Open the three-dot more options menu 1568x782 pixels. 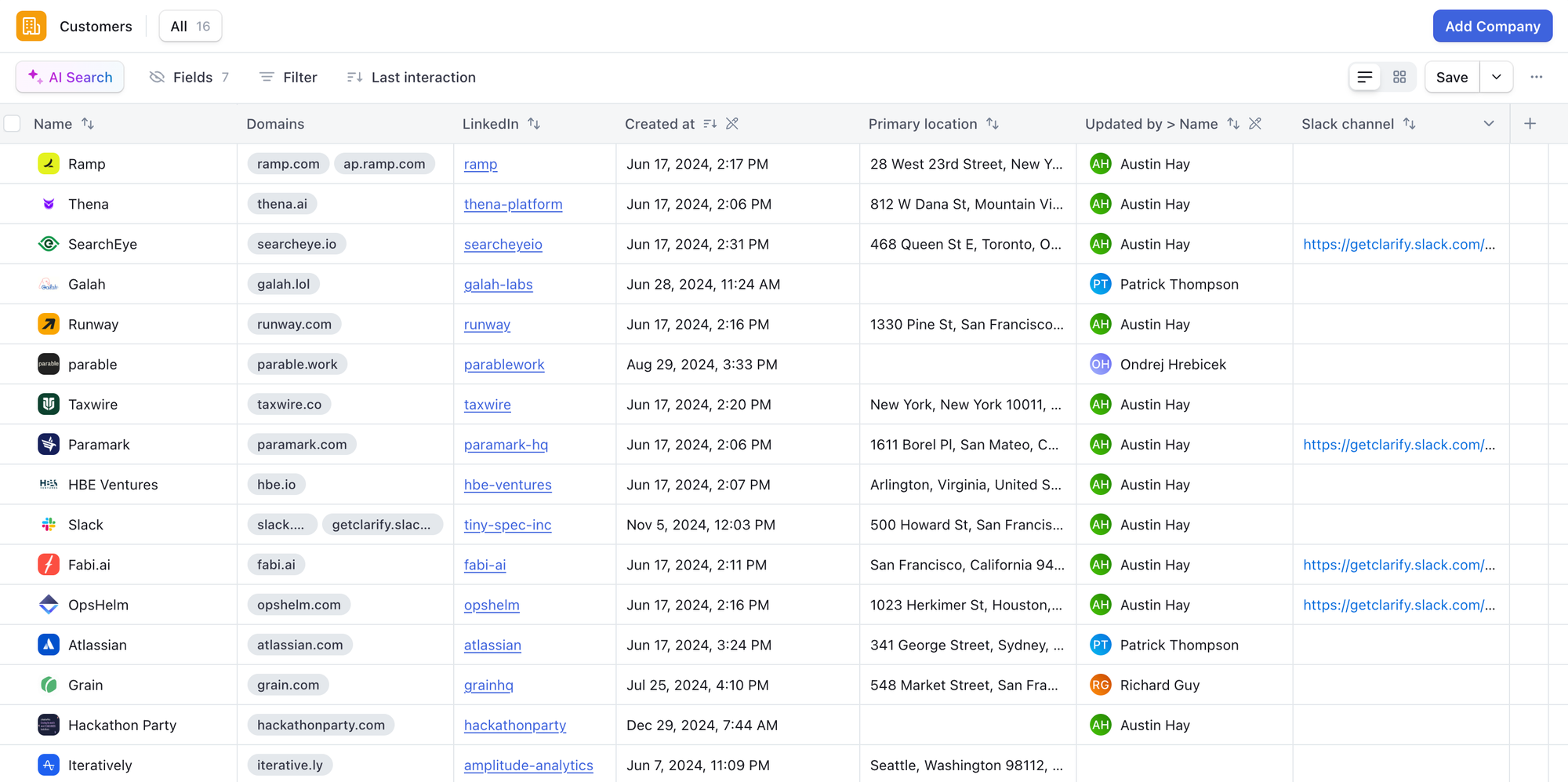coord(1537,77)
